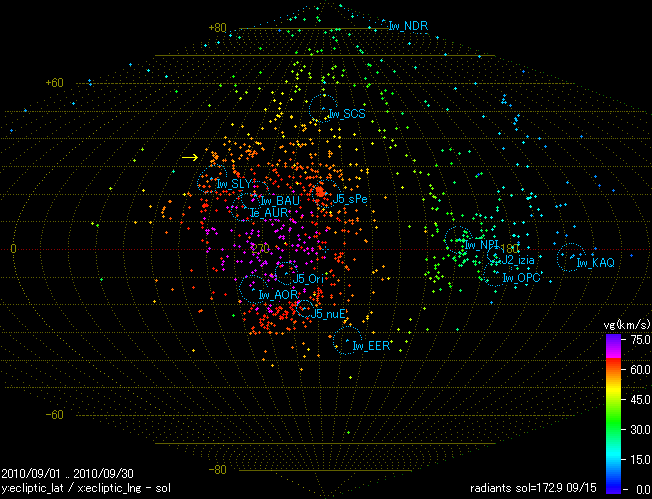
Task: Click the 180 longitude label
Action: [x=510, y=249]
